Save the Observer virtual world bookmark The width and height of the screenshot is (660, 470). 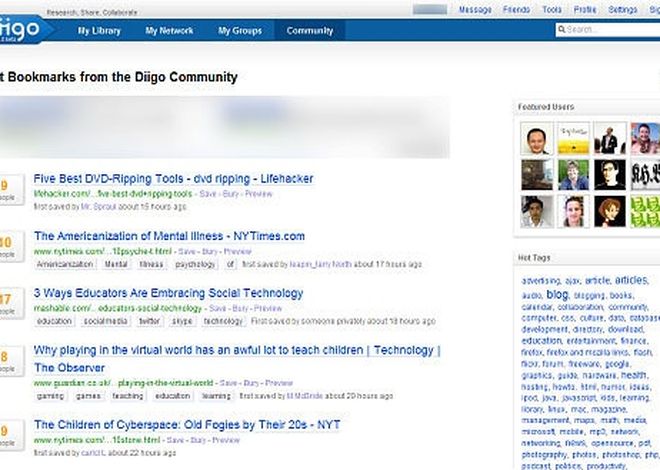click(x=229, y=383)
